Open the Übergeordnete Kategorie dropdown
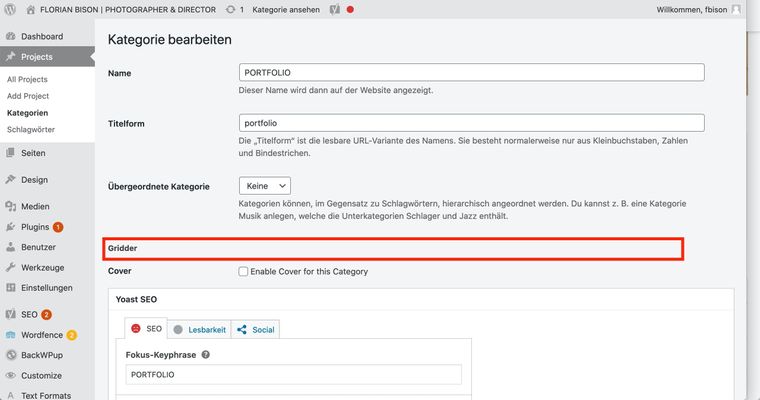 pyautogui.click(x=265, y=186)
